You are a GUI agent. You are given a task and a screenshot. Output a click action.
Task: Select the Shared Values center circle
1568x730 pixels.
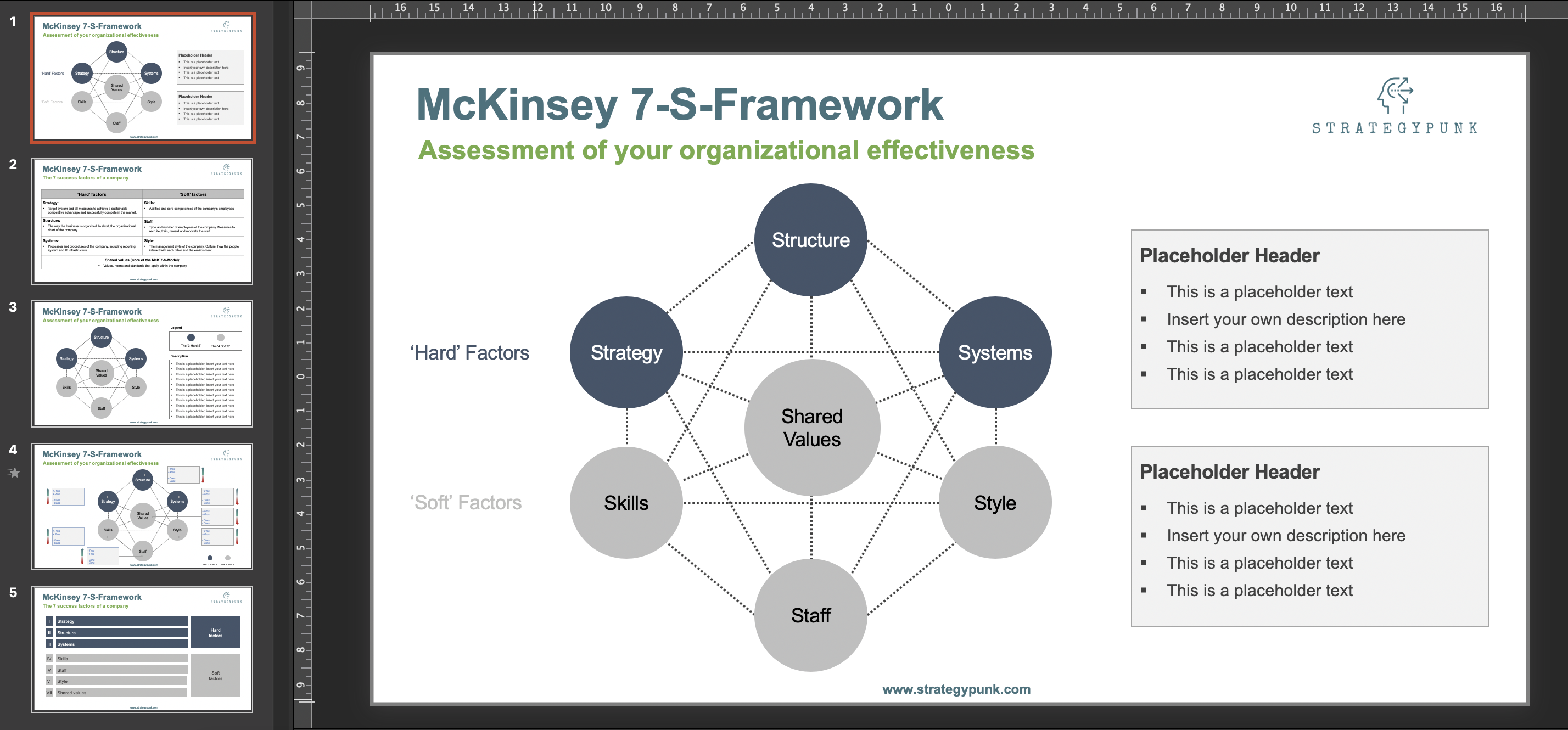point(812,428)
